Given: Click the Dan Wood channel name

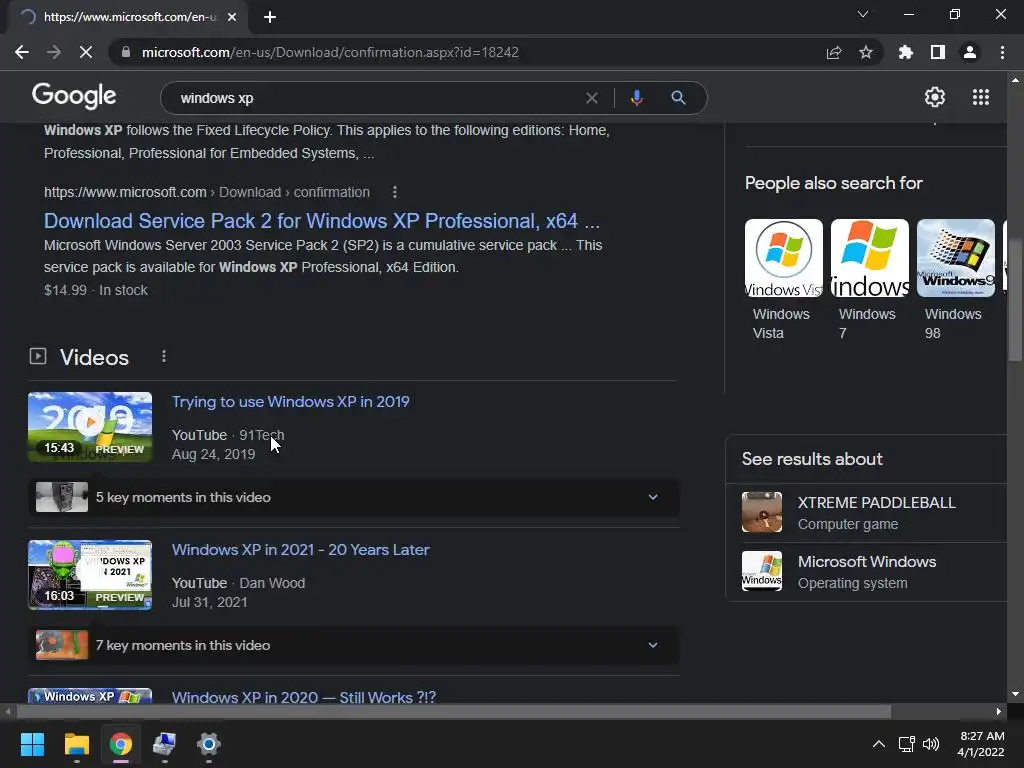Looking at the screenshot, I should click(272, 583).
